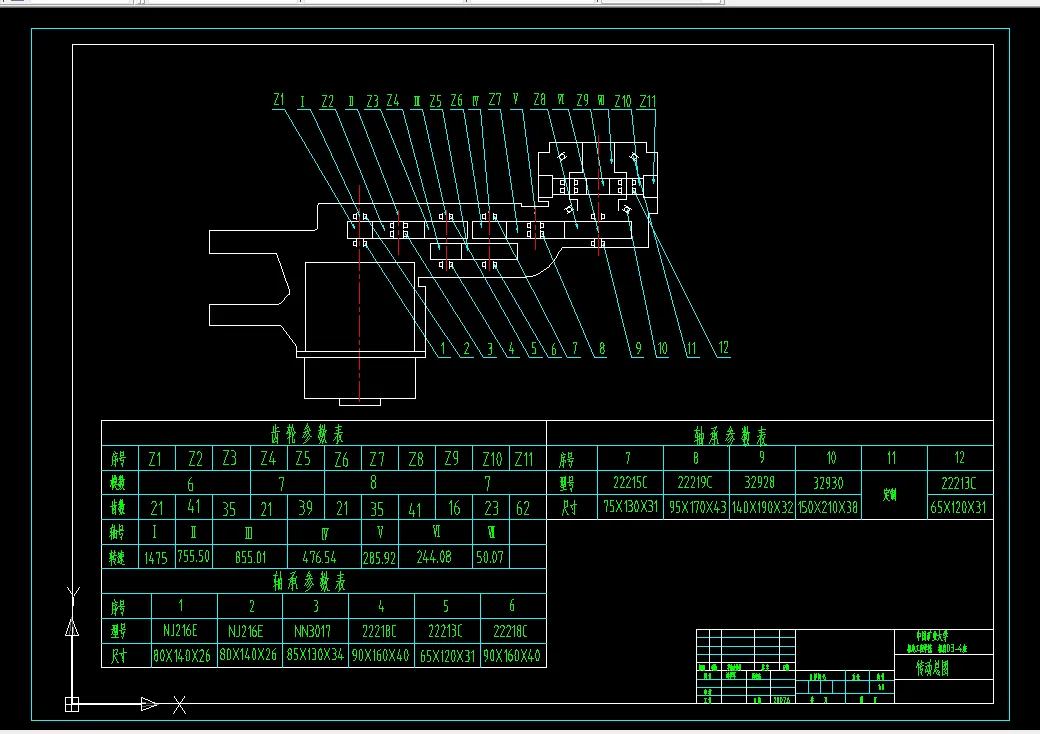Select the 齿轮参数表 table title
Screen dimensions: 1040x734
[x=307, y=434]
